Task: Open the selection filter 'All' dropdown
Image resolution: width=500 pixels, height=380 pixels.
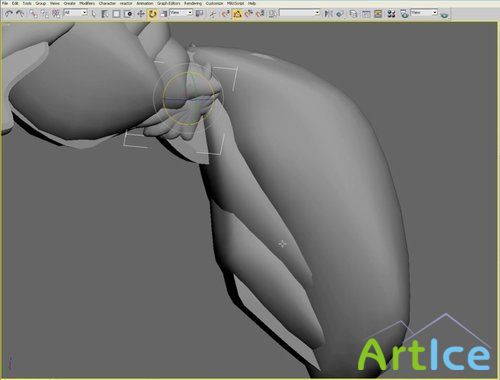Action: pos(75,13)
